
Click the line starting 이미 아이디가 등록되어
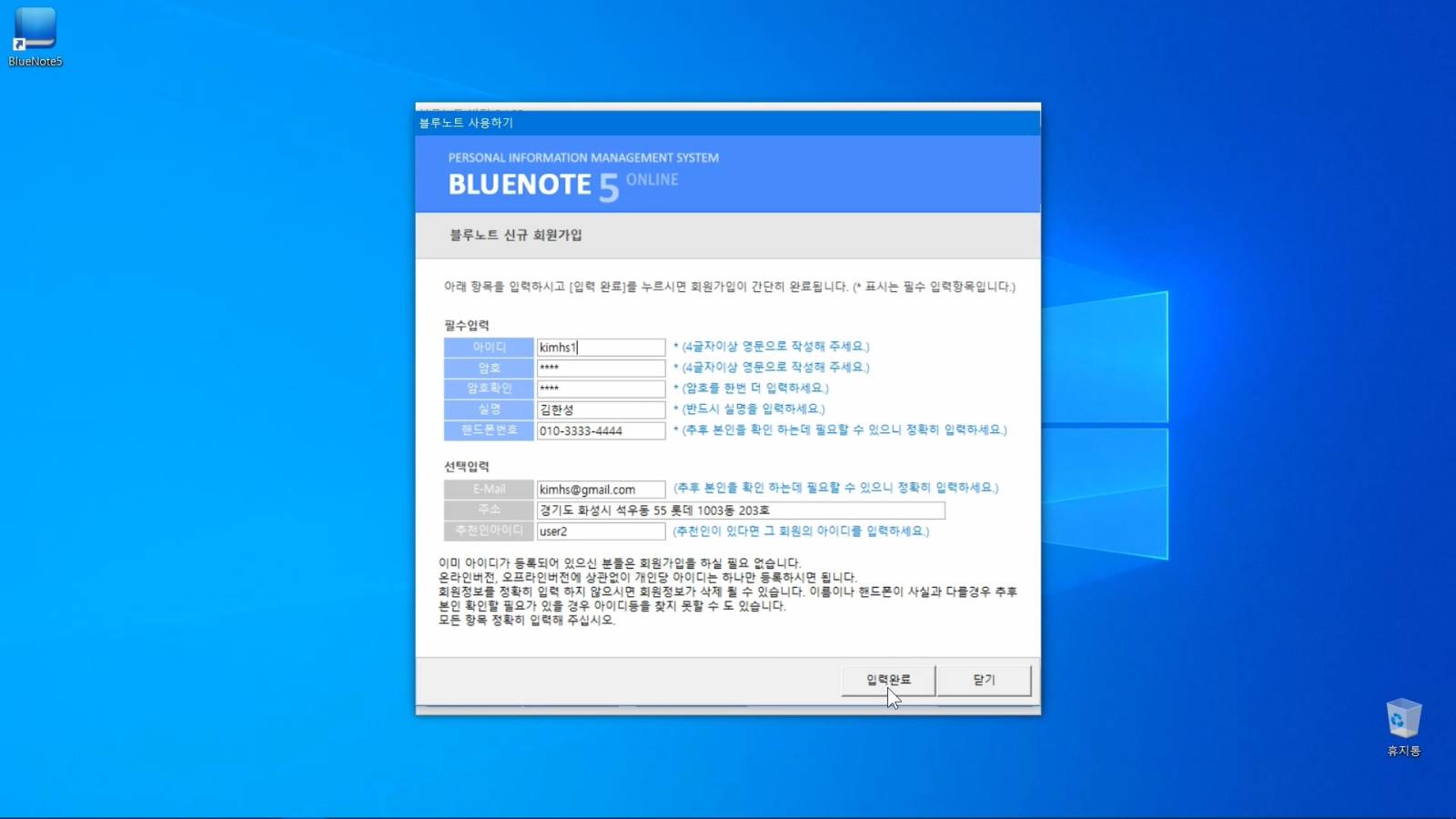[x=620, y=563]
